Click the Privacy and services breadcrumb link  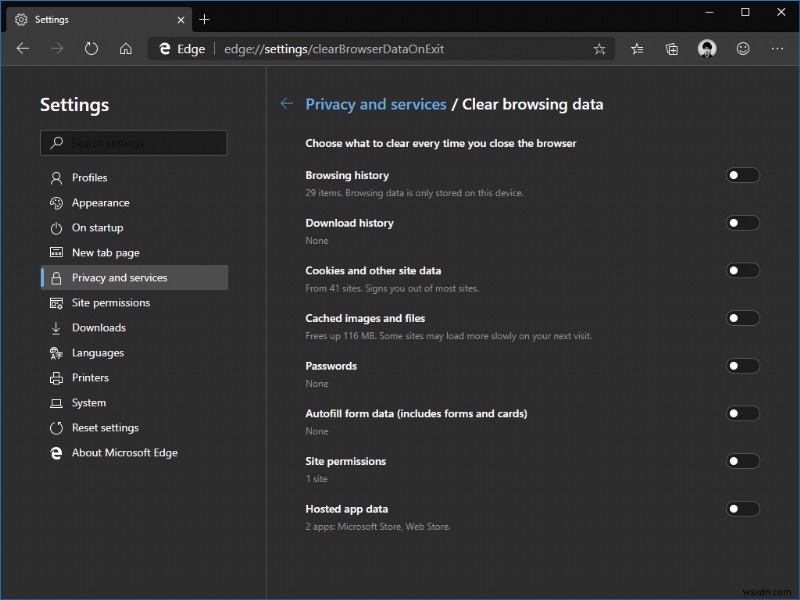[375, 104]
